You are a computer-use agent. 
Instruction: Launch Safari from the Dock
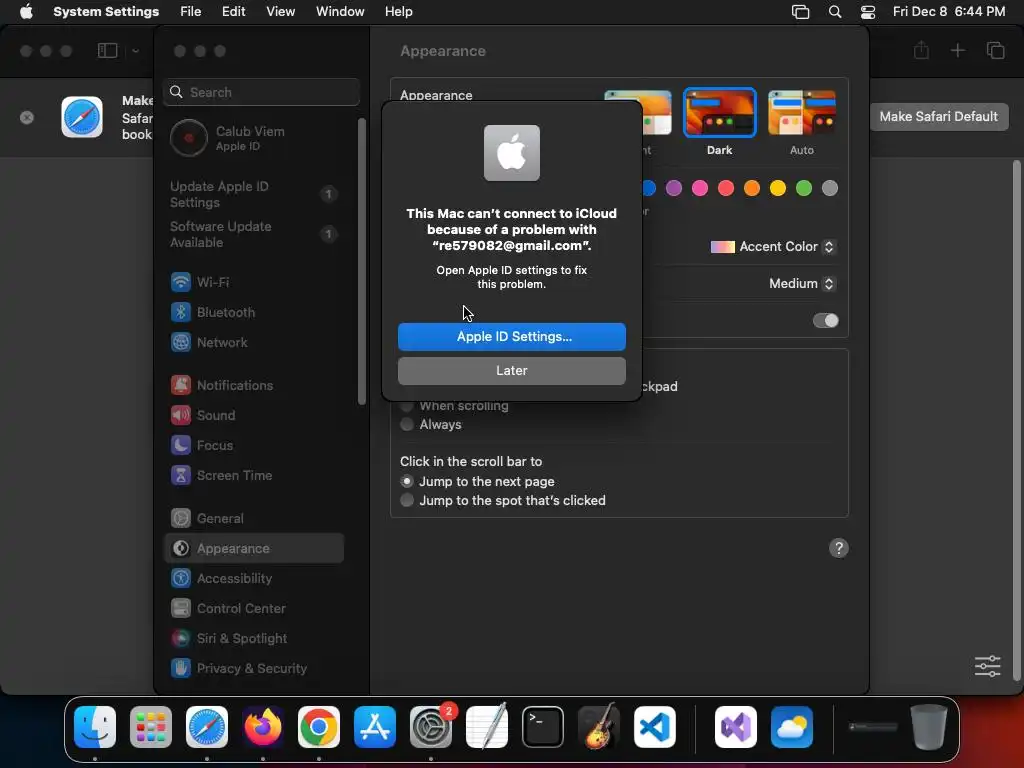coord(207,727)
